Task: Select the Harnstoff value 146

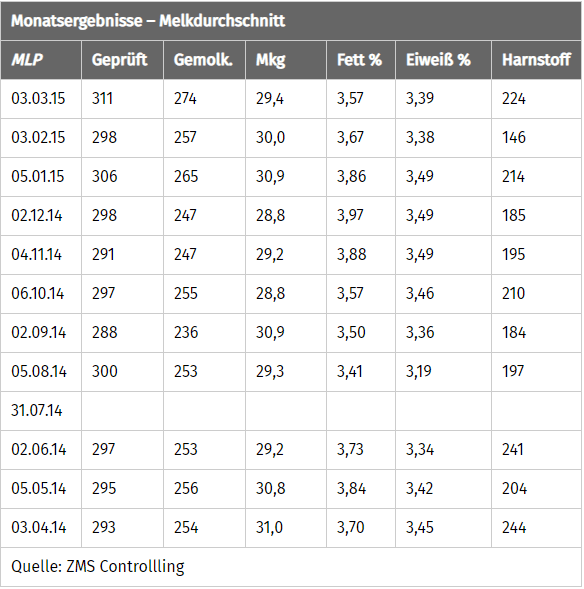Action: pos(514,137)
